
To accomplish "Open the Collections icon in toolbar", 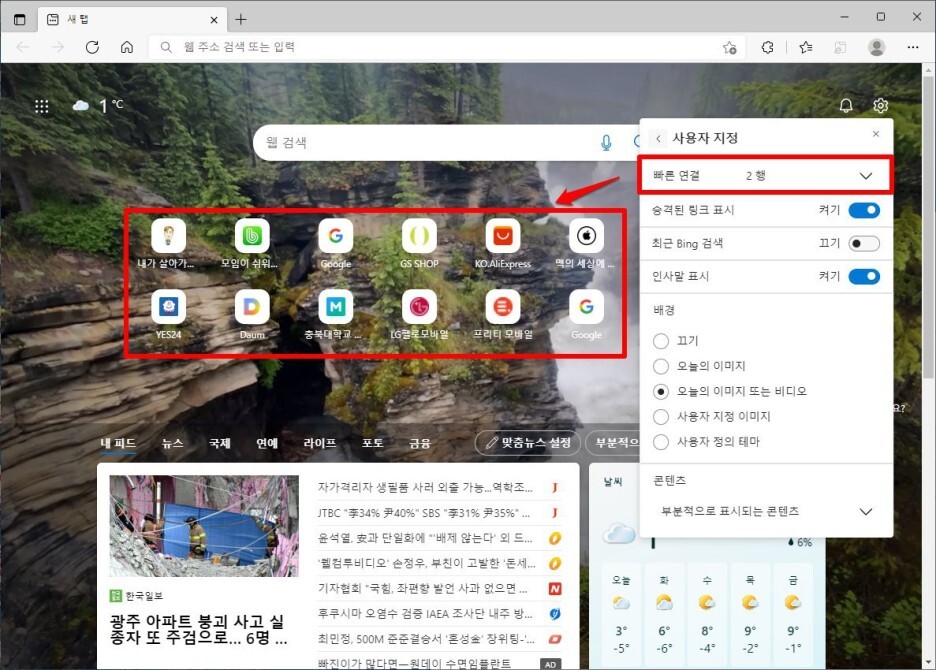I will (x=840, y=47).
